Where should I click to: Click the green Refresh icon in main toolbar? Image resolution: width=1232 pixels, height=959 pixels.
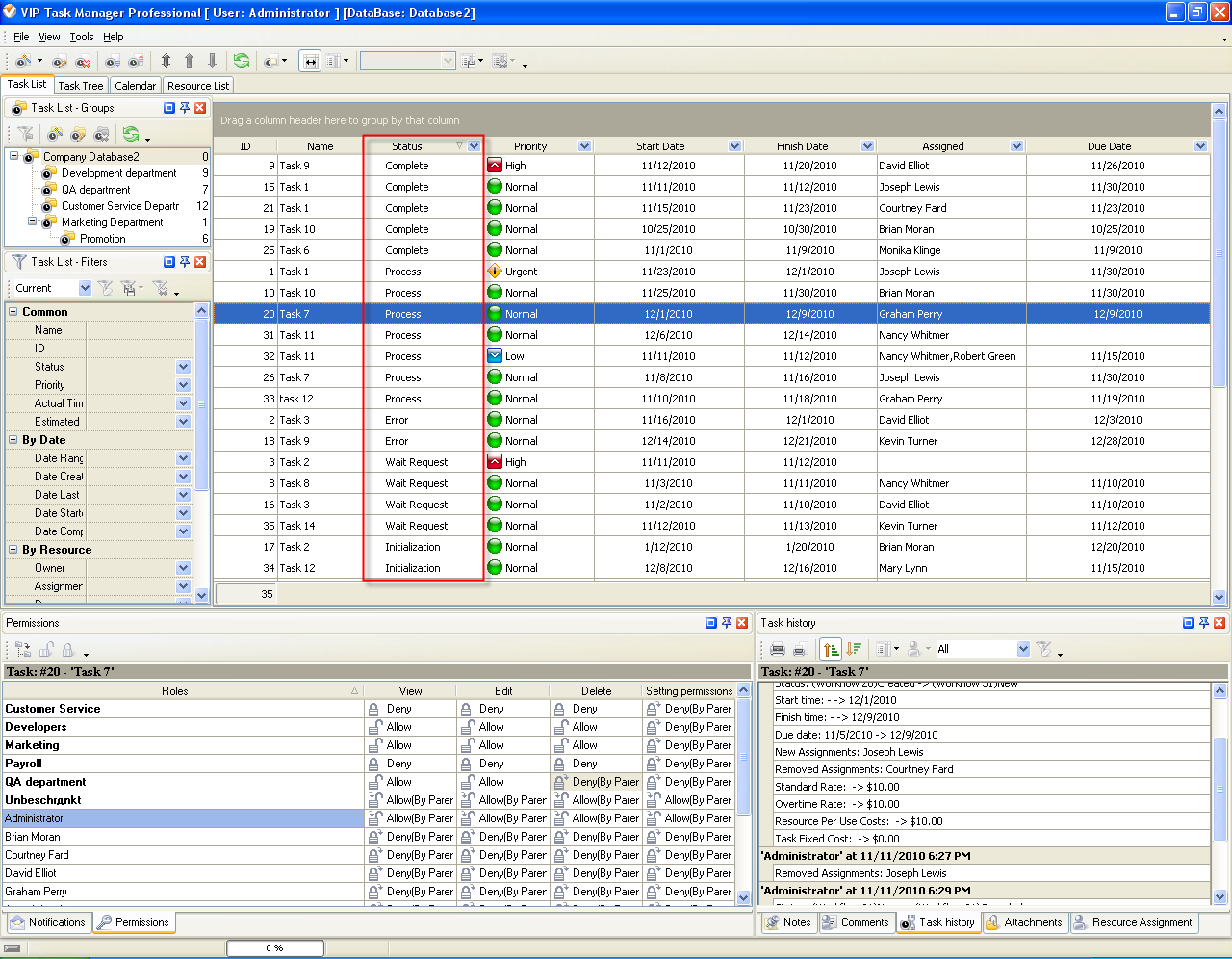click(241, 61)
